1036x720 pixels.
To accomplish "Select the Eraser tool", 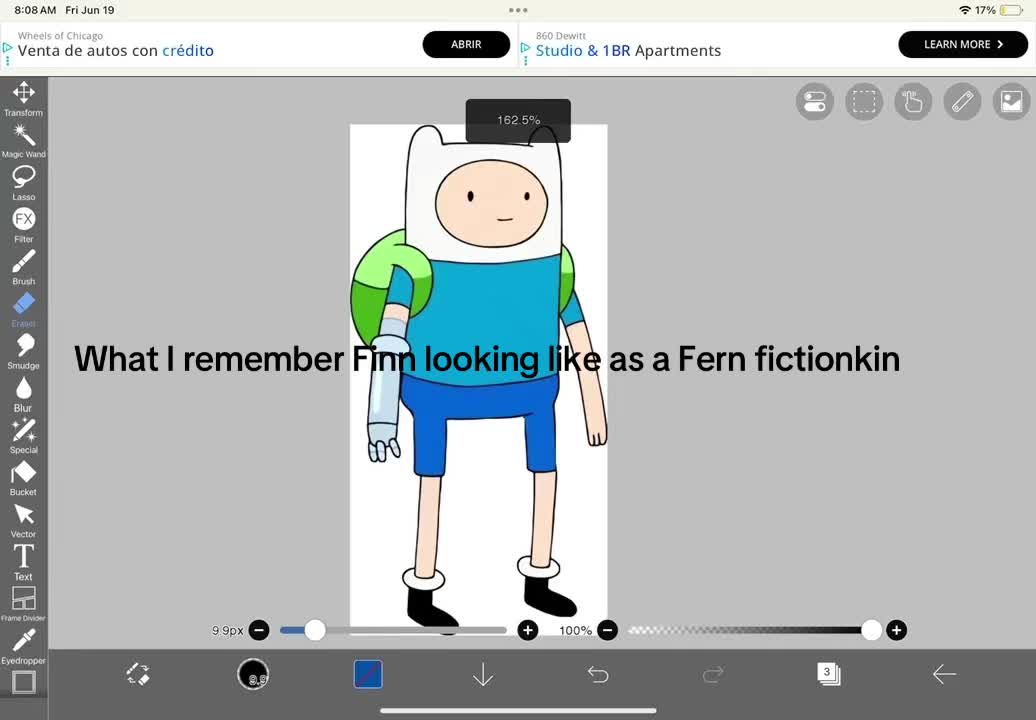I will [24, 310].
